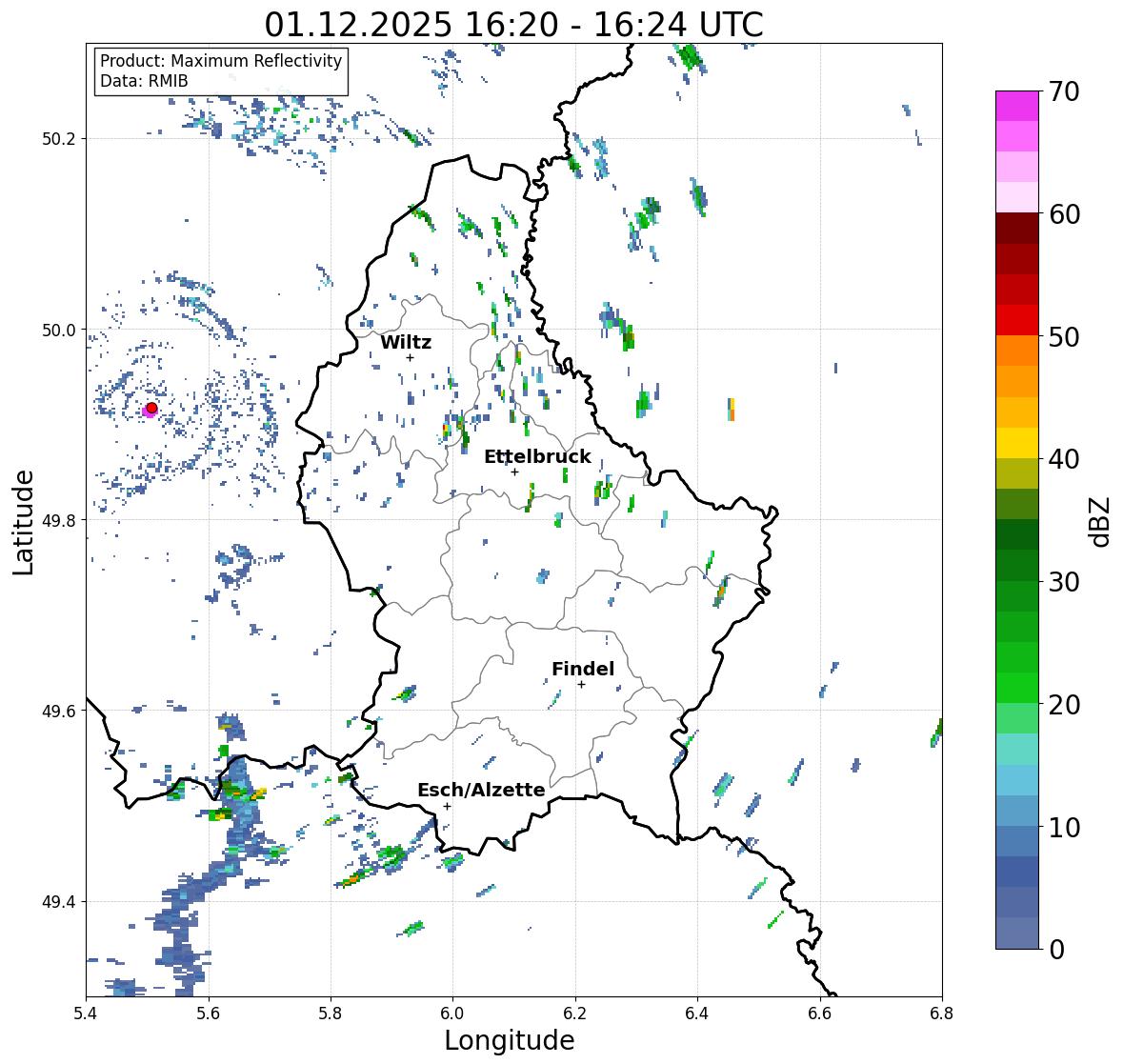The width and height of the screenshot is (1123, 1064).
Task: Click the 50 tick on colorbar
Action: (x=1064, y=336)
